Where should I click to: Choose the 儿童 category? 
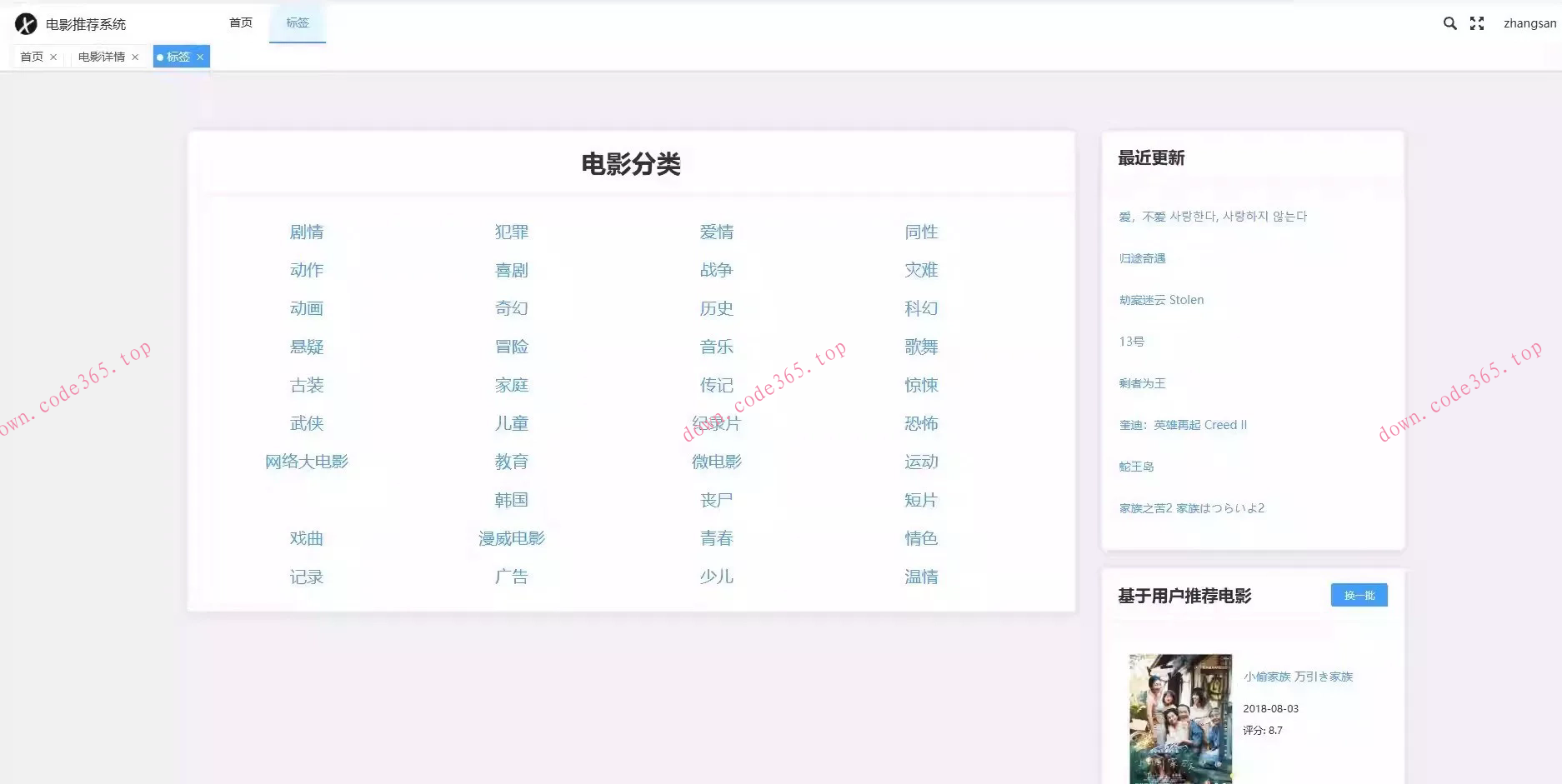click(x=512, y=423)
